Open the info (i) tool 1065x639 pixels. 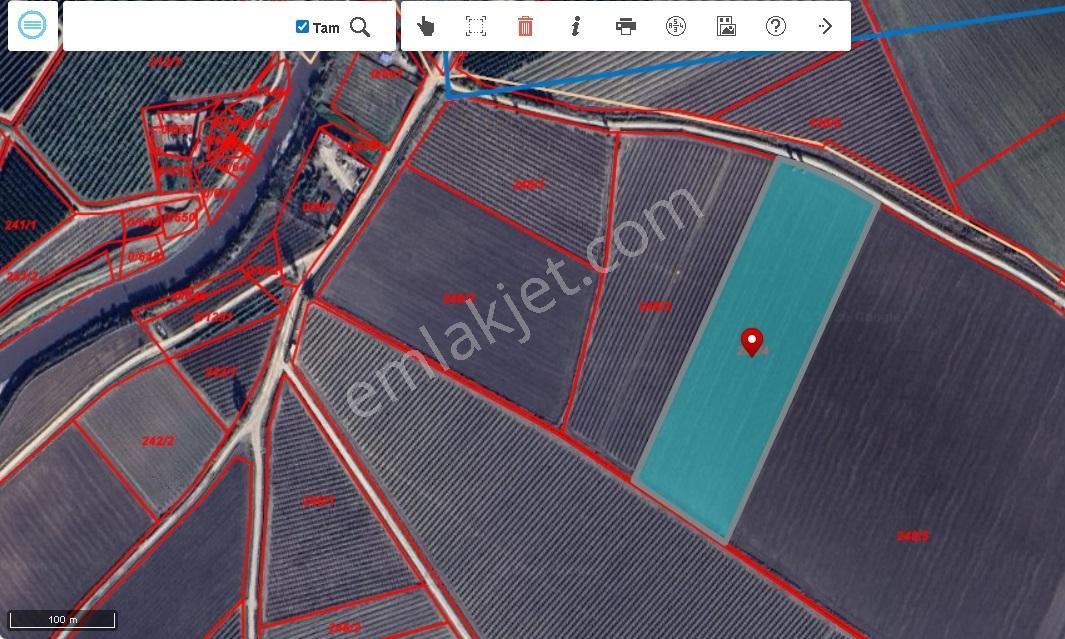coord(575,26)
